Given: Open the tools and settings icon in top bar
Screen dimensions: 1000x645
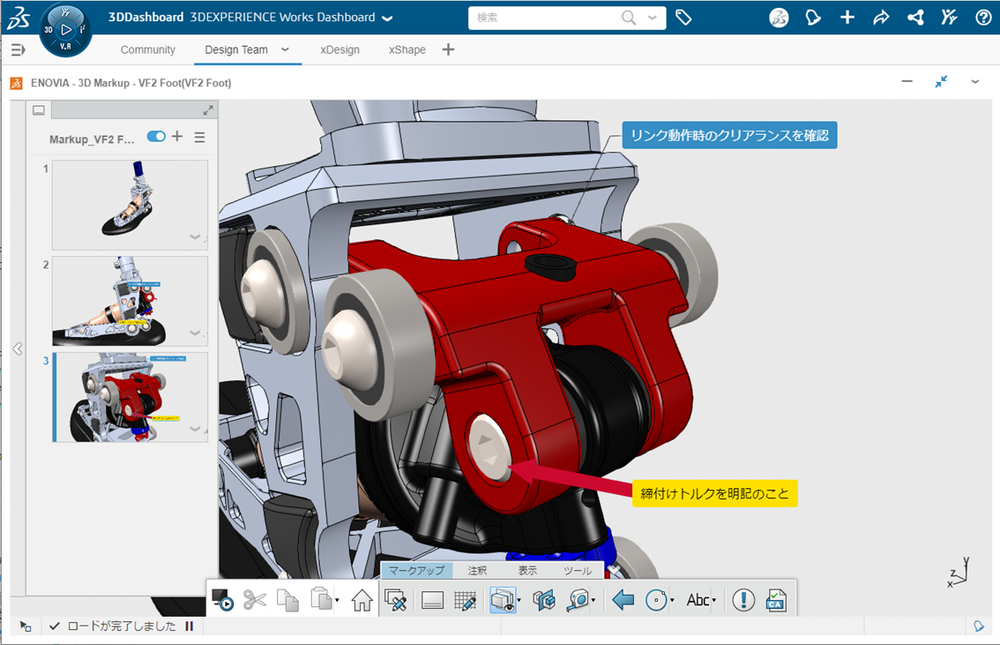Looking at the screenshot, I should pos(949,17).
